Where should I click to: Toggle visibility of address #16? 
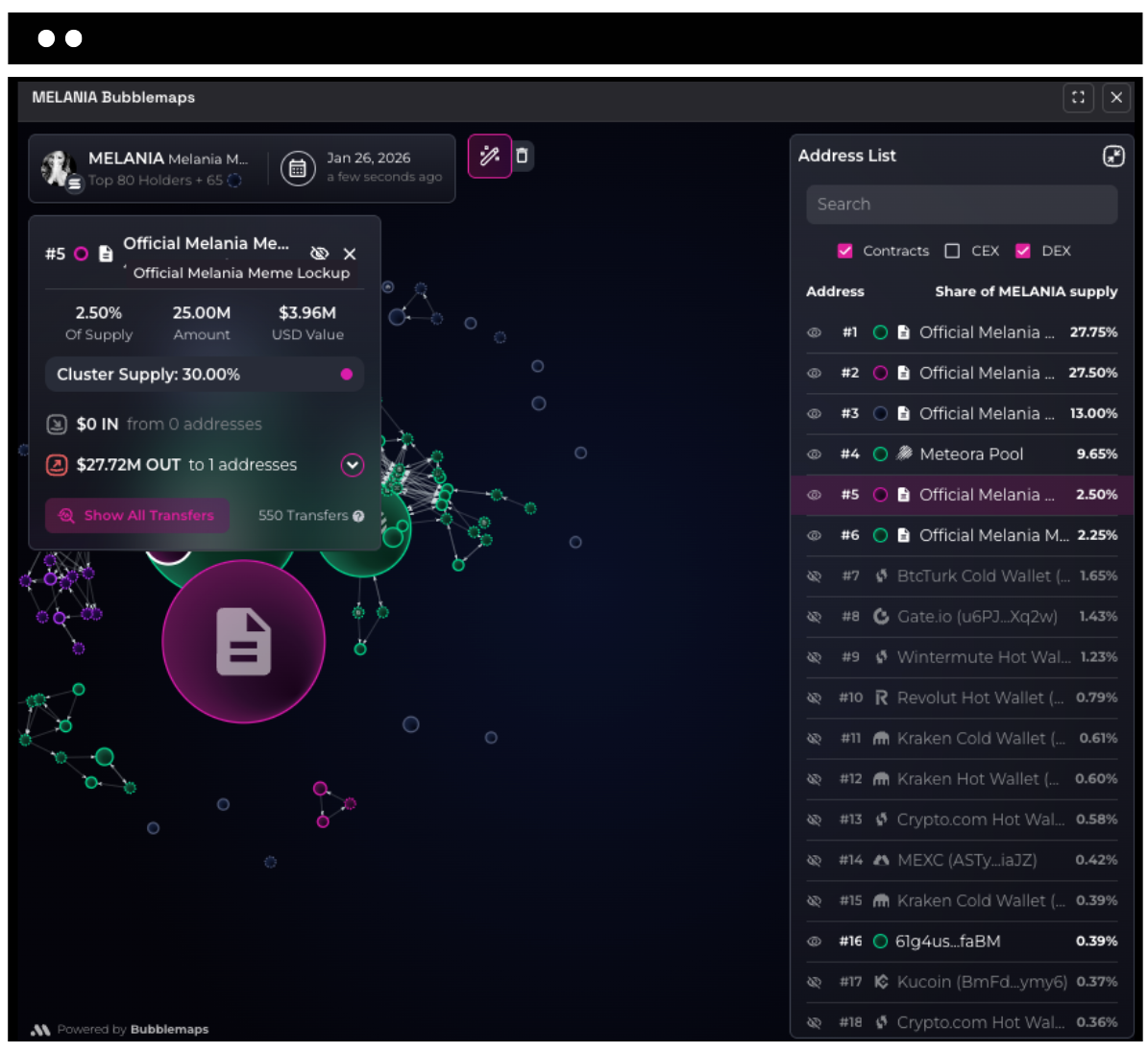click(814, 942)
